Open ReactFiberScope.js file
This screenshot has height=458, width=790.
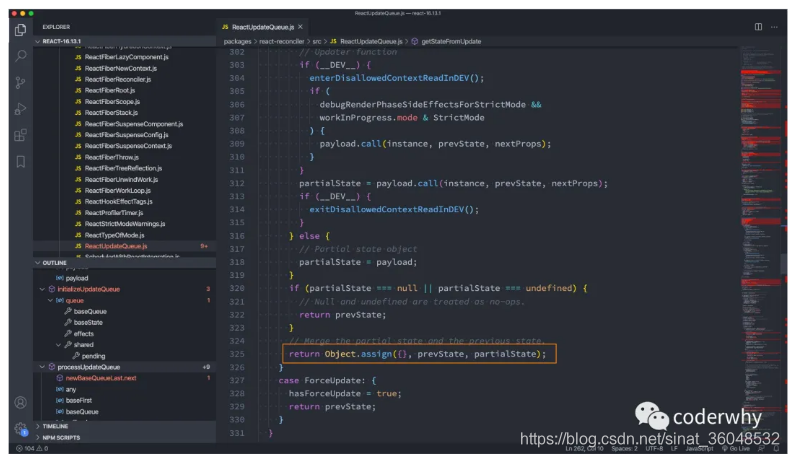click(112, 101)
